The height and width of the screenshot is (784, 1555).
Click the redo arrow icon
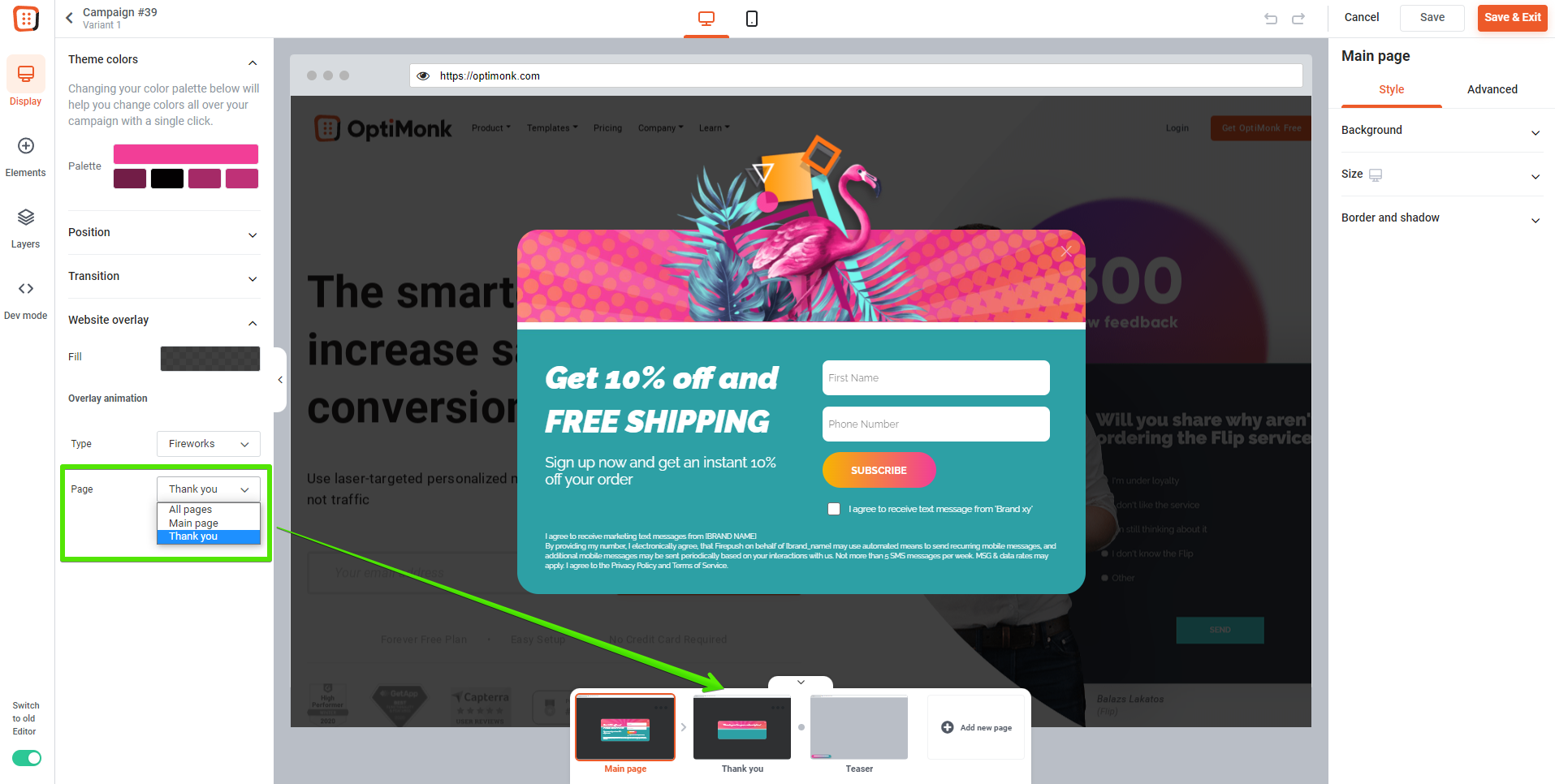click(x=1298, y=18)
